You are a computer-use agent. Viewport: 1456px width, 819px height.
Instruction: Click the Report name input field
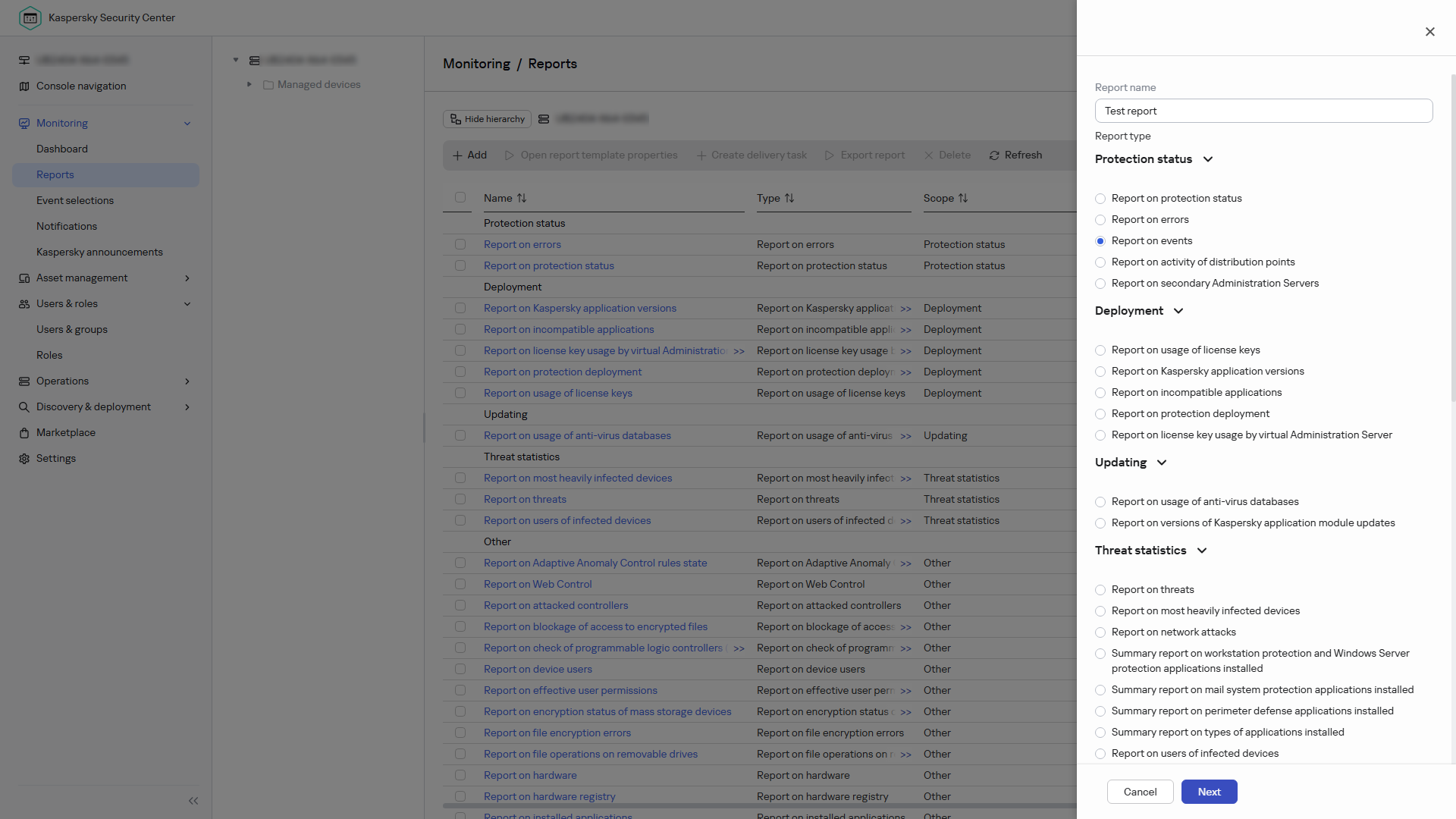[1263, 111]
